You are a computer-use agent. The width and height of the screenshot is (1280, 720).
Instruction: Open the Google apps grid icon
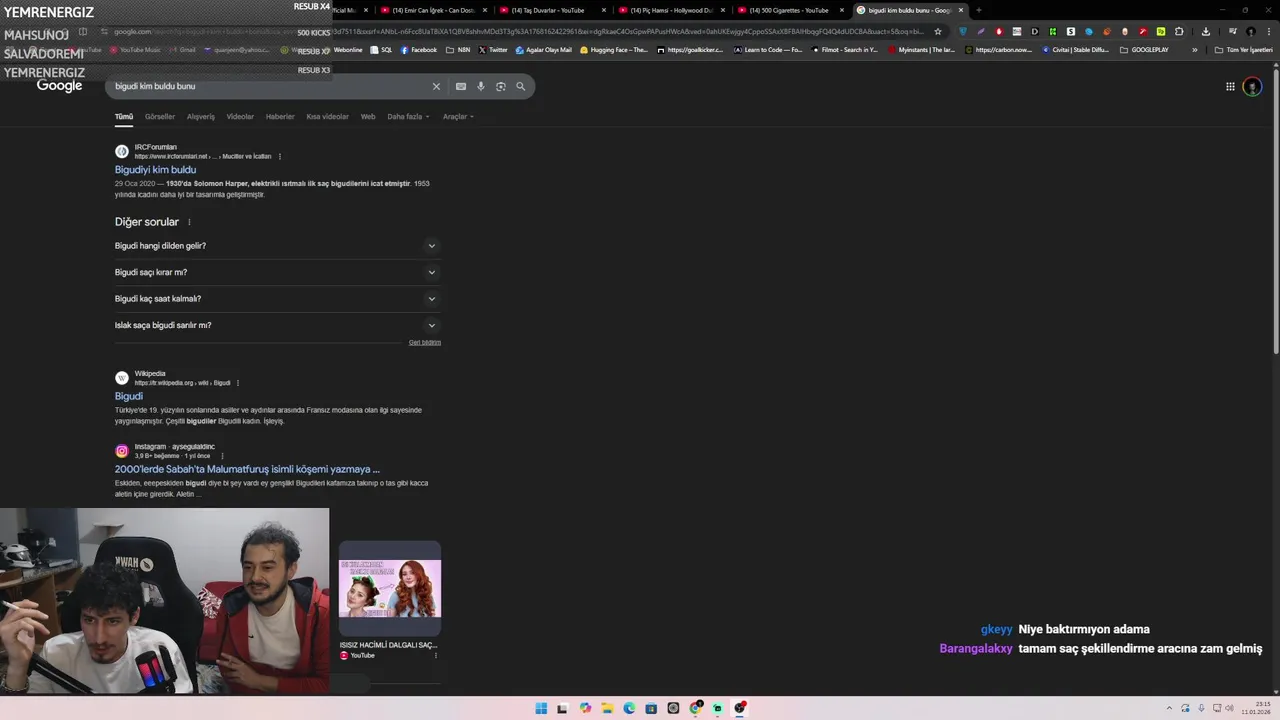point(1230,87)
